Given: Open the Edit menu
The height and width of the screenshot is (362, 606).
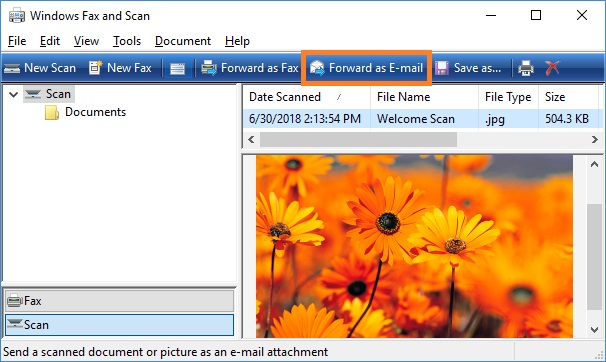Looking at the screenshot, I should 50,41.
